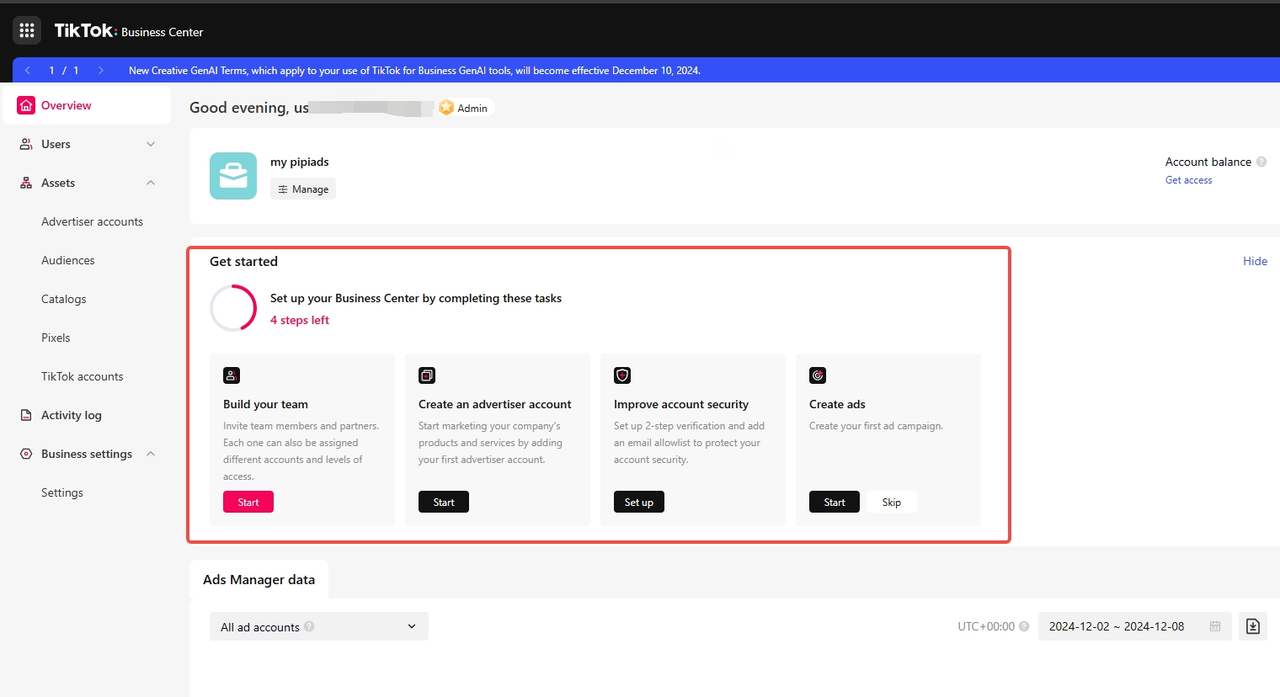Image resolution: width=1280 pixels, height=697 pixels.
Task: Click Get access under Account balance
Action: click(x=1188, y=180)
